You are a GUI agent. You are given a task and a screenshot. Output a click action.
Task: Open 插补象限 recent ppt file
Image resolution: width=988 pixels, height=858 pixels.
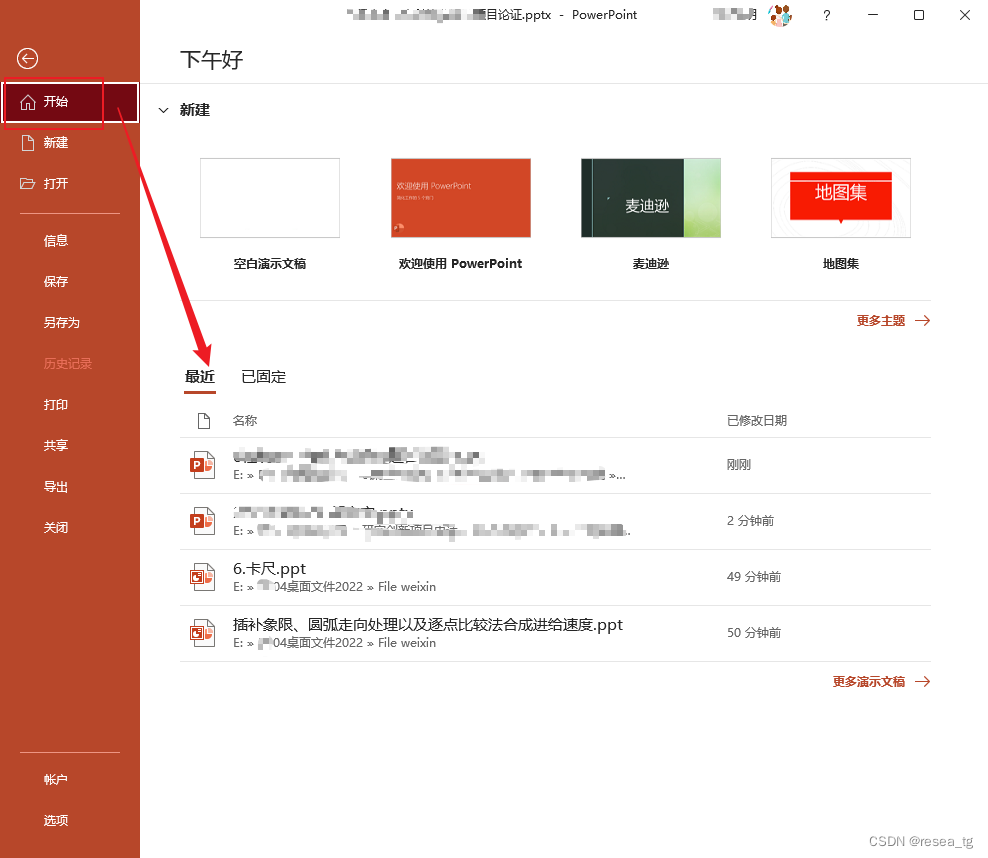555,633
